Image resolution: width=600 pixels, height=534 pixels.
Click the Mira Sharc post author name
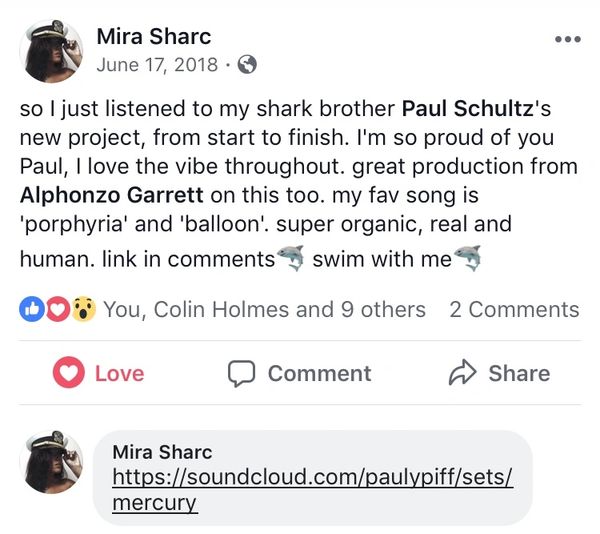(x=153, y=37)
